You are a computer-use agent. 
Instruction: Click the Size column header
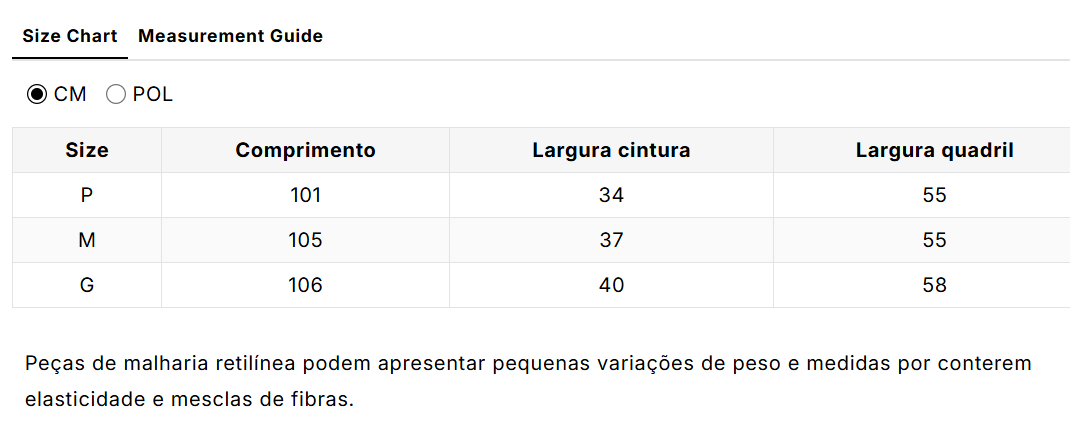(x=87, y=151)
